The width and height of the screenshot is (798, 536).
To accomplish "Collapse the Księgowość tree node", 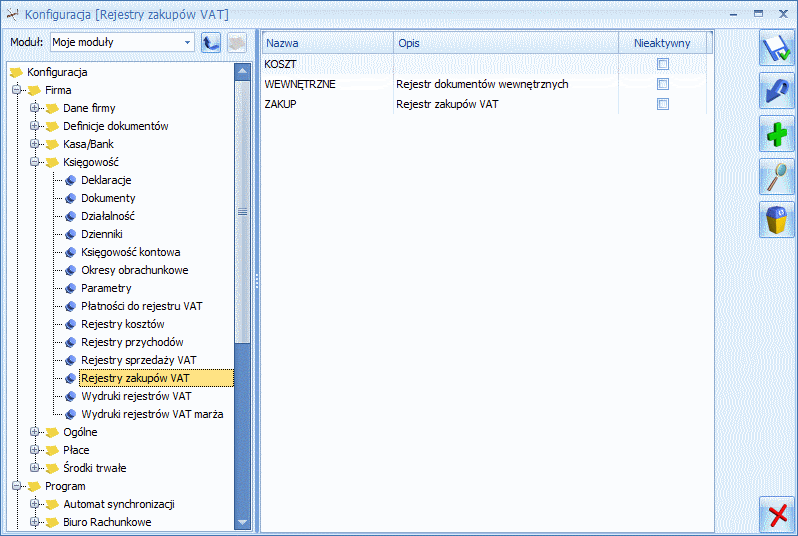I will pos(34,162).
